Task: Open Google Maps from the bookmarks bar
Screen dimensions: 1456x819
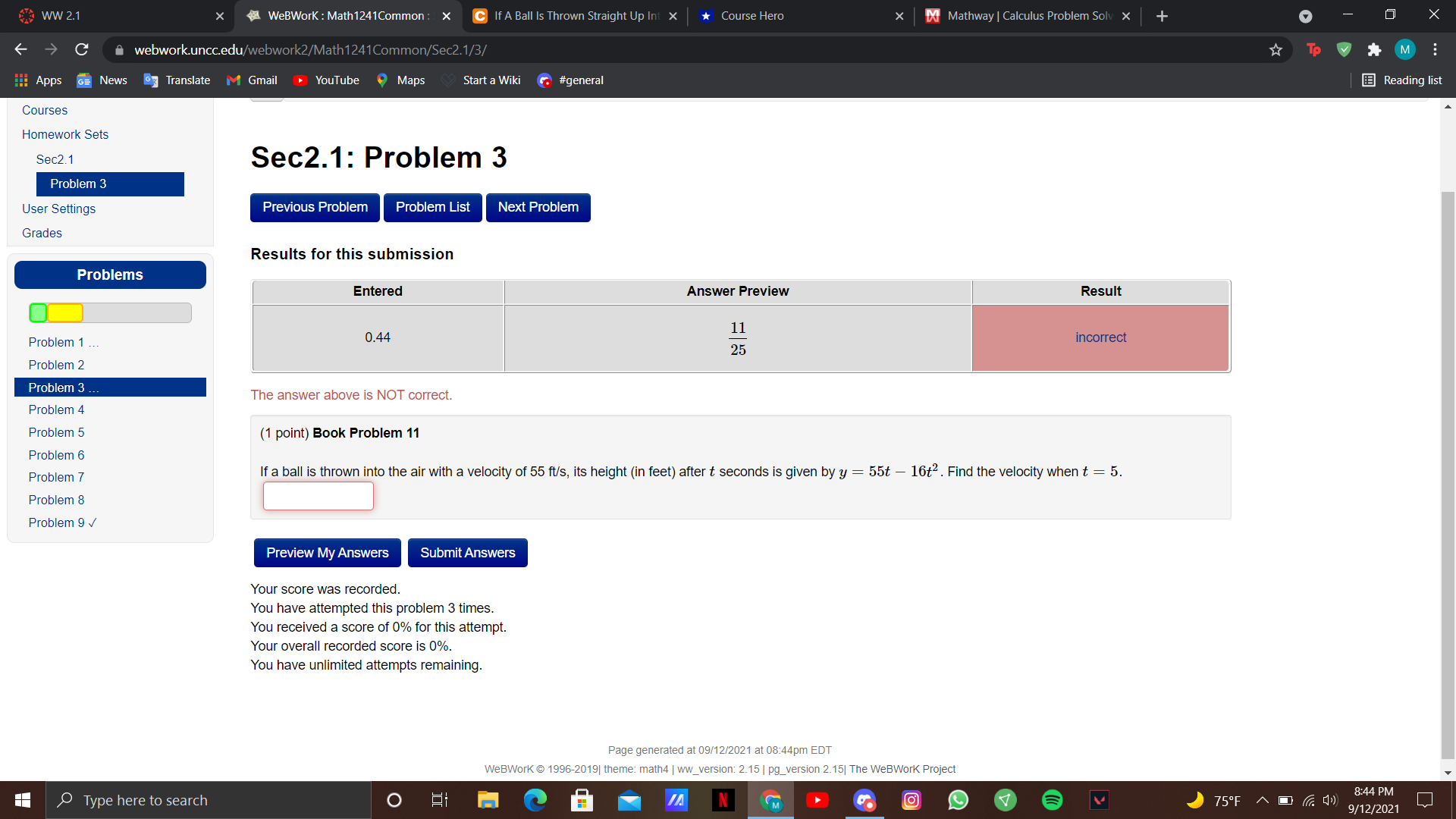Action: [400, 80]
